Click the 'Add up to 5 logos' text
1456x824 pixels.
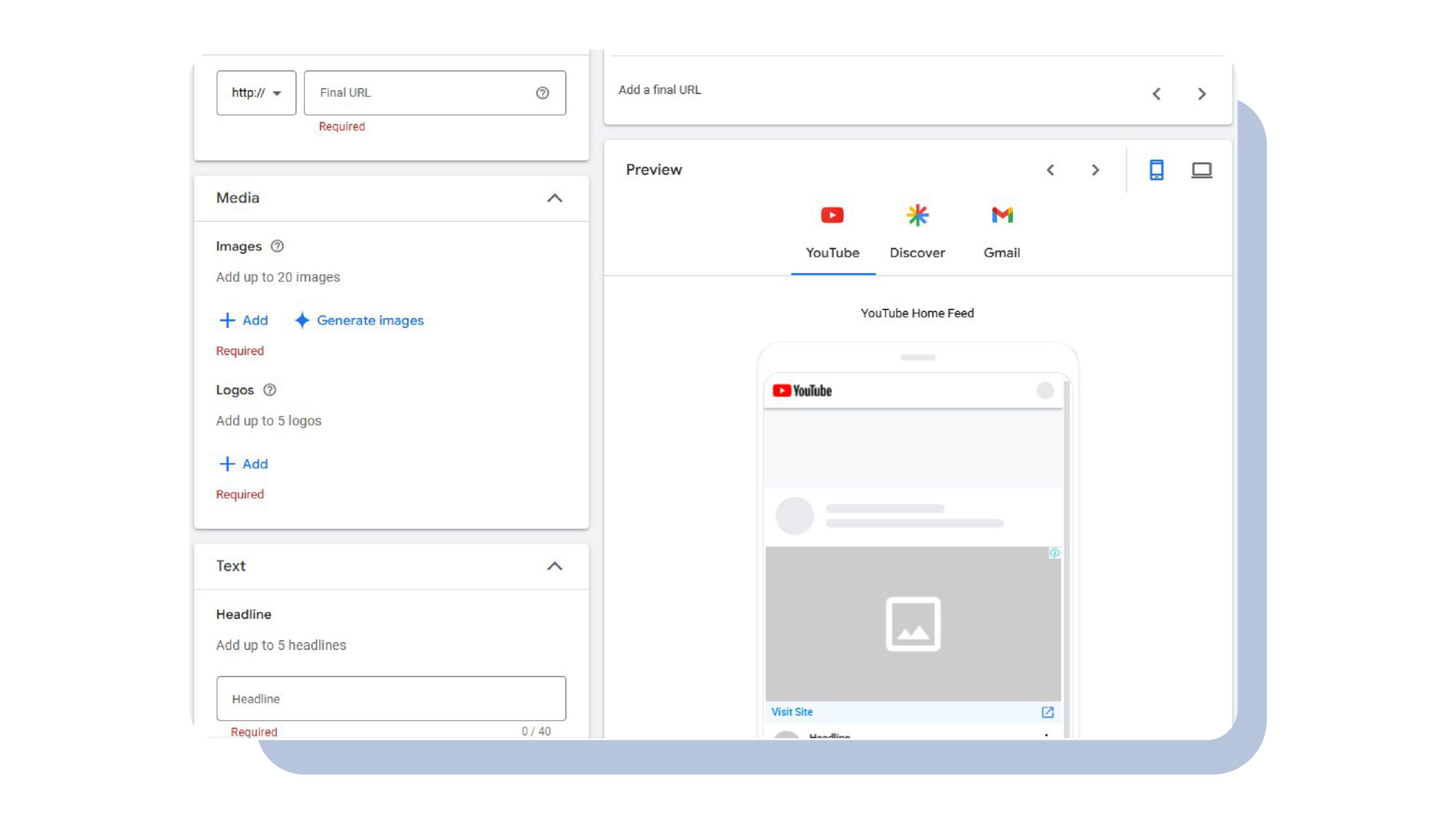point(268,421)
